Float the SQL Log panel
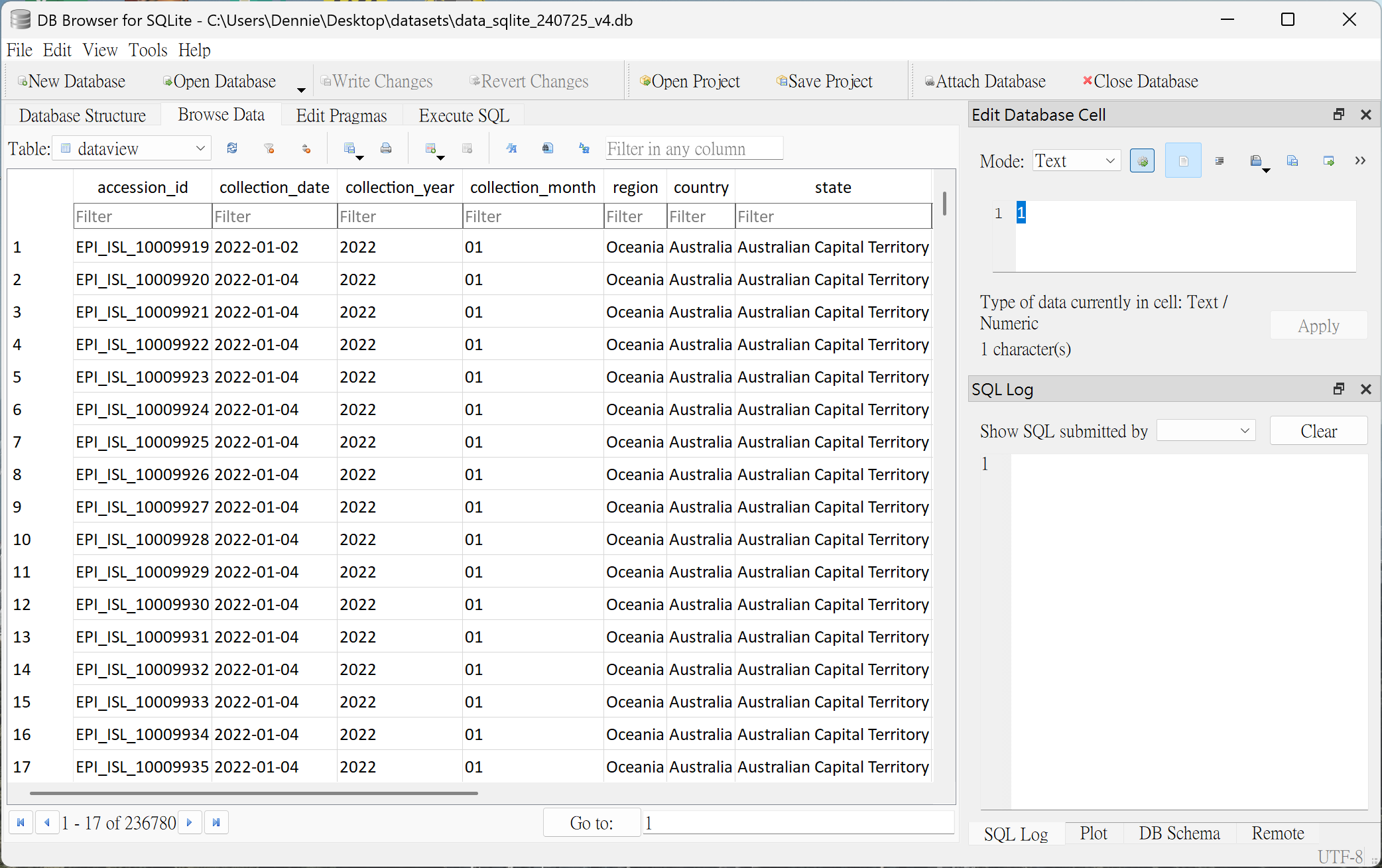 pos(1339,389)
